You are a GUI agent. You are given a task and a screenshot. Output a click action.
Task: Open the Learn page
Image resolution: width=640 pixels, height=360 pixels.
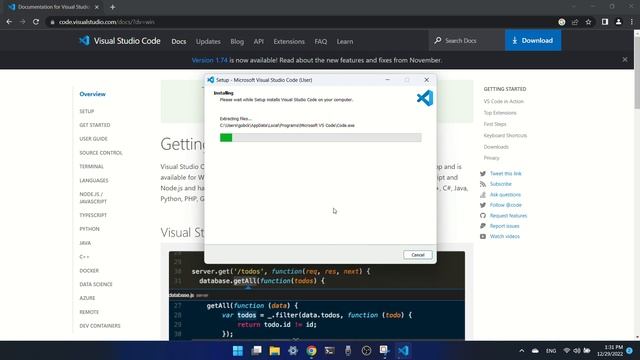pyautogui.click(x=344, y=41)
